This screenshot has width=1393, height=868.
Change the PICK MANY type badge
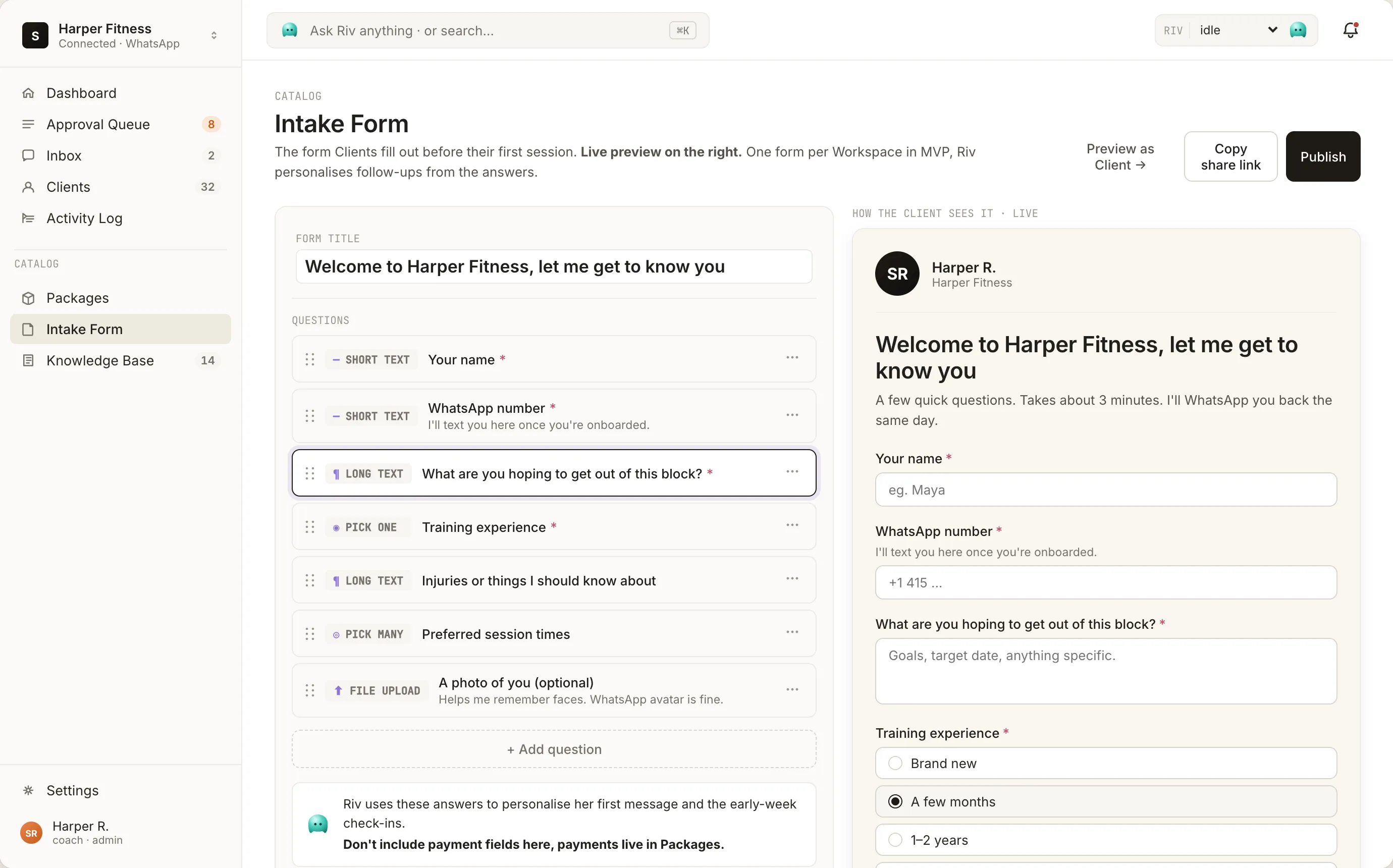(x=368, y=634)
